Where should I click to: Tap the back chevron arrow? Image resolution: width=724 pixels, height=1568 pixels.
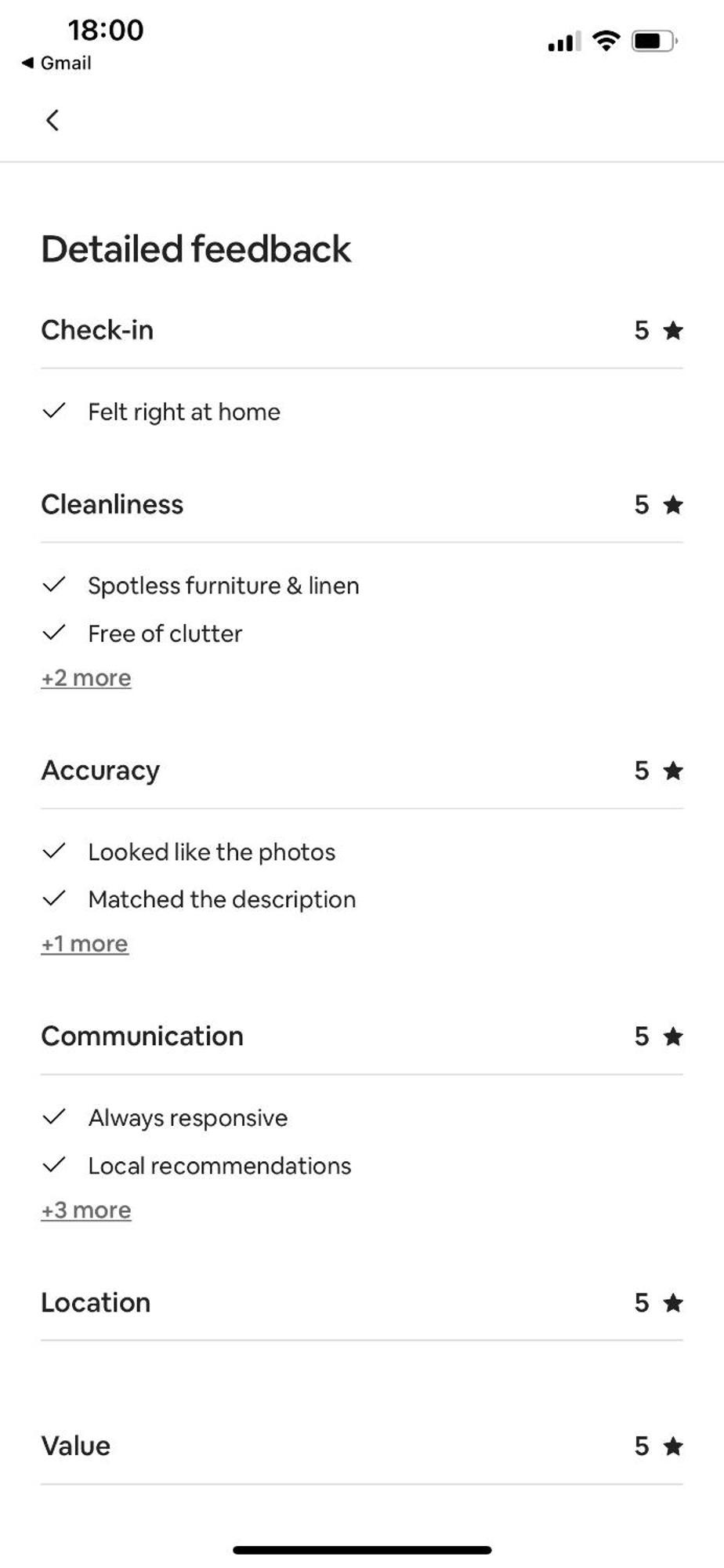coord(52,121)
